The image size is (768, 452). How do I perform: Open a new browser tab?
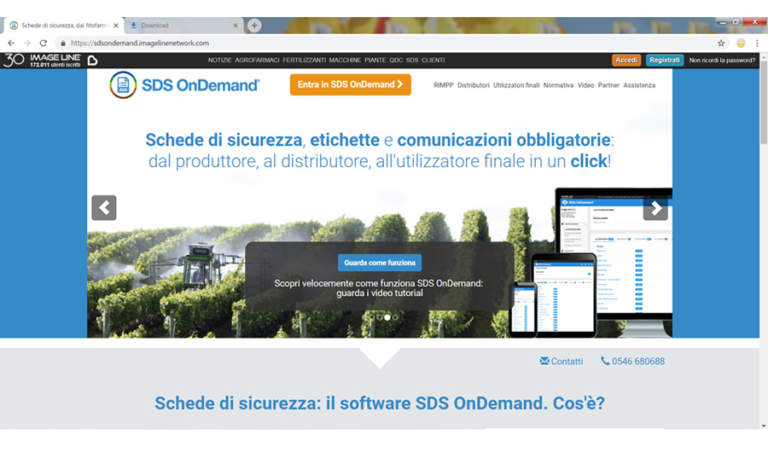pos(254,25)
